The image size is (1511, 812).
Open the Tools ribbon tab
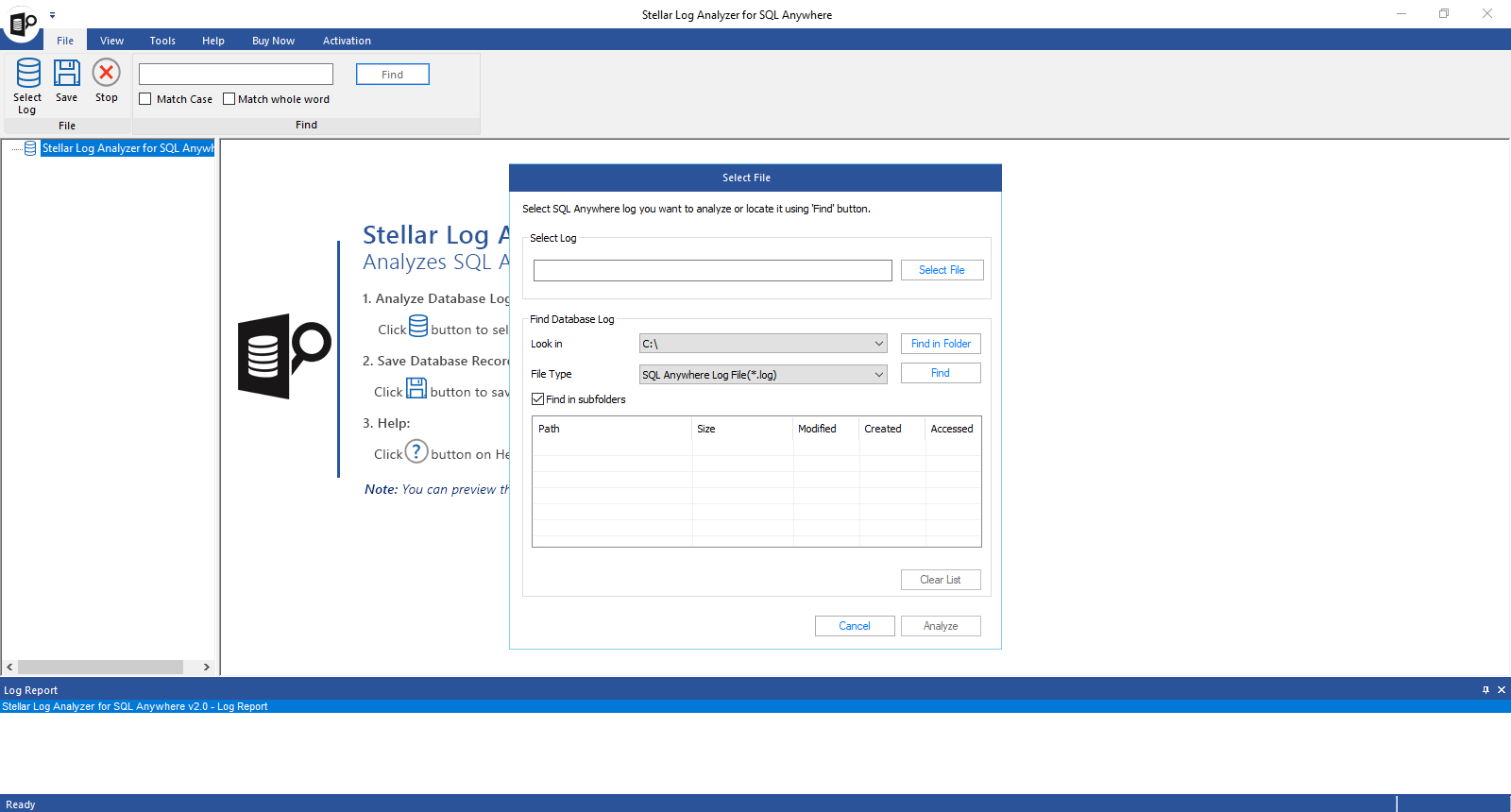162,41
